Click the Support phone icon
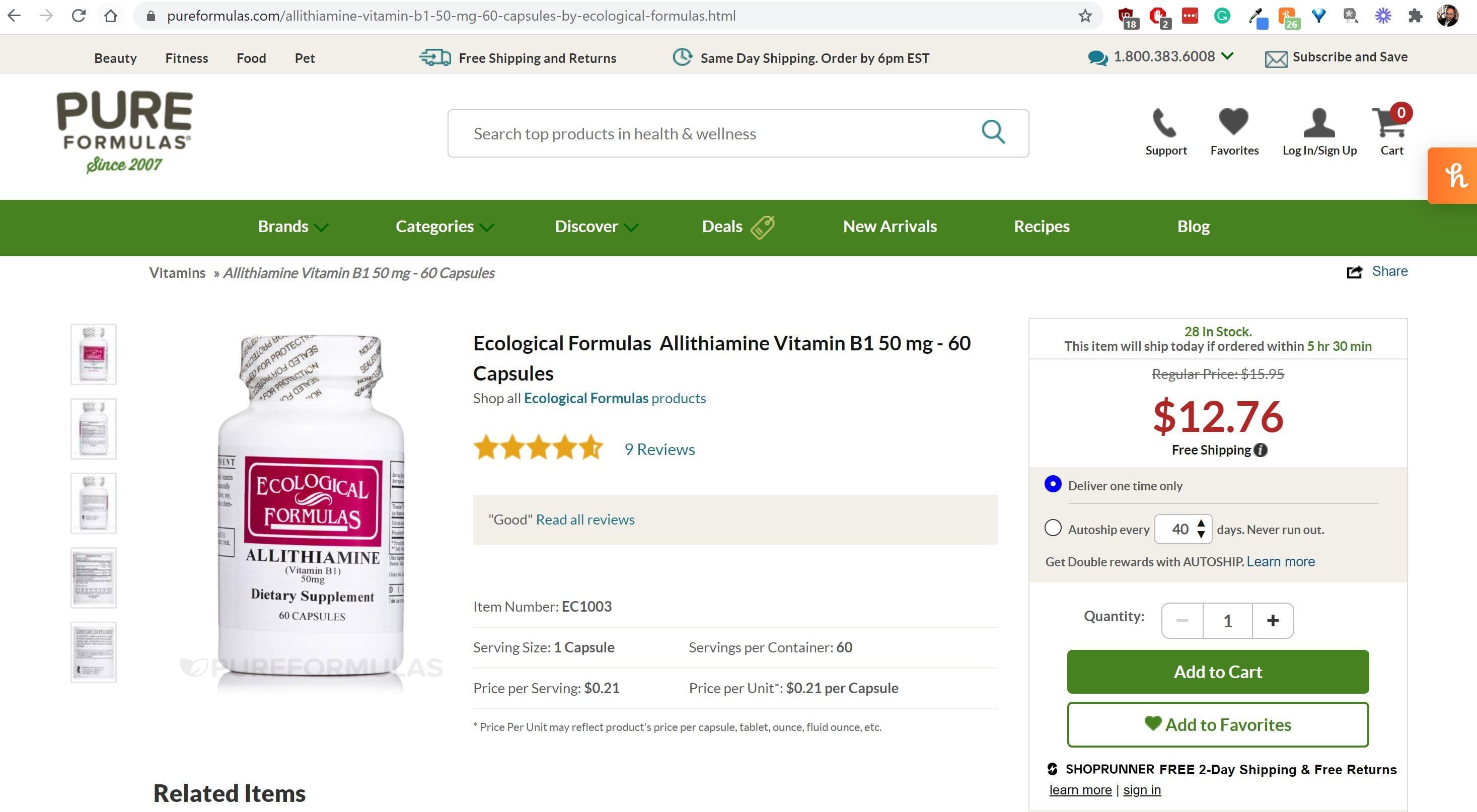 coord(1164,122)
